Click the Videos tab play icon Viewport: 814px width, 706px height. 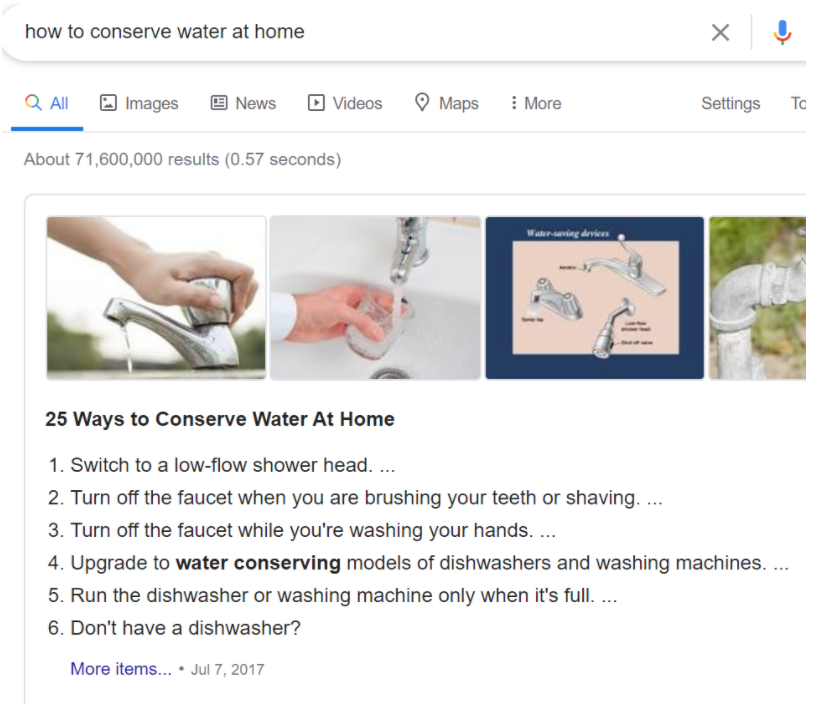pos(316,103)
